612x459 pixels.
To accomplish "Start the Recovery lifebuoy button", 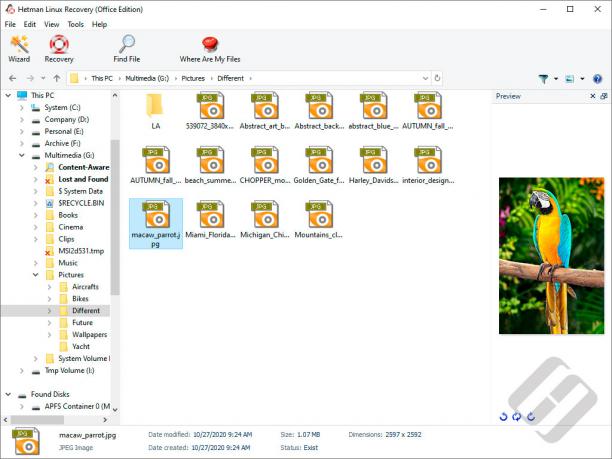I will [59, 49].
